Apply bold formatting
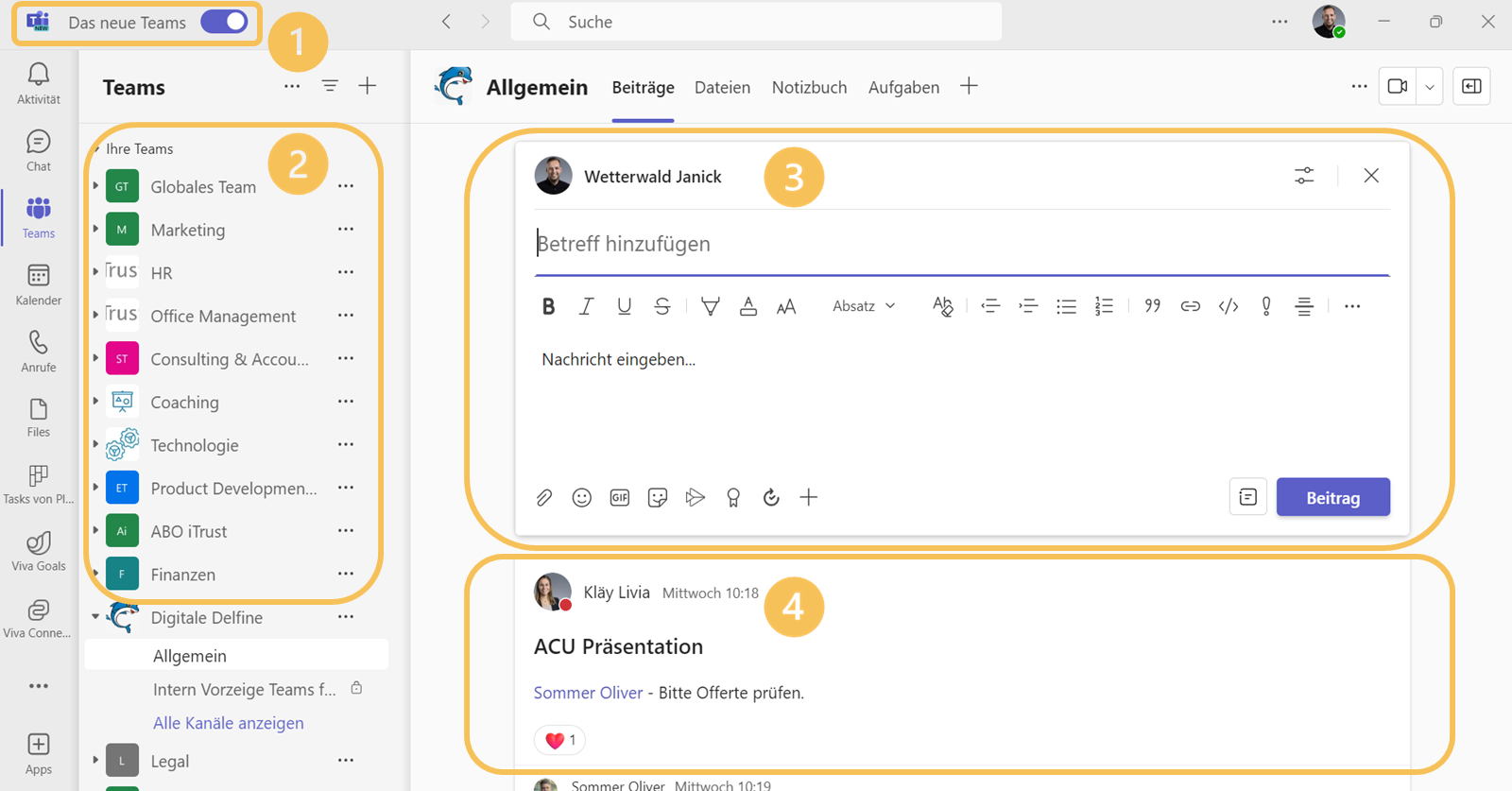Screen dimensions: 1512x791 pos(548,306)
